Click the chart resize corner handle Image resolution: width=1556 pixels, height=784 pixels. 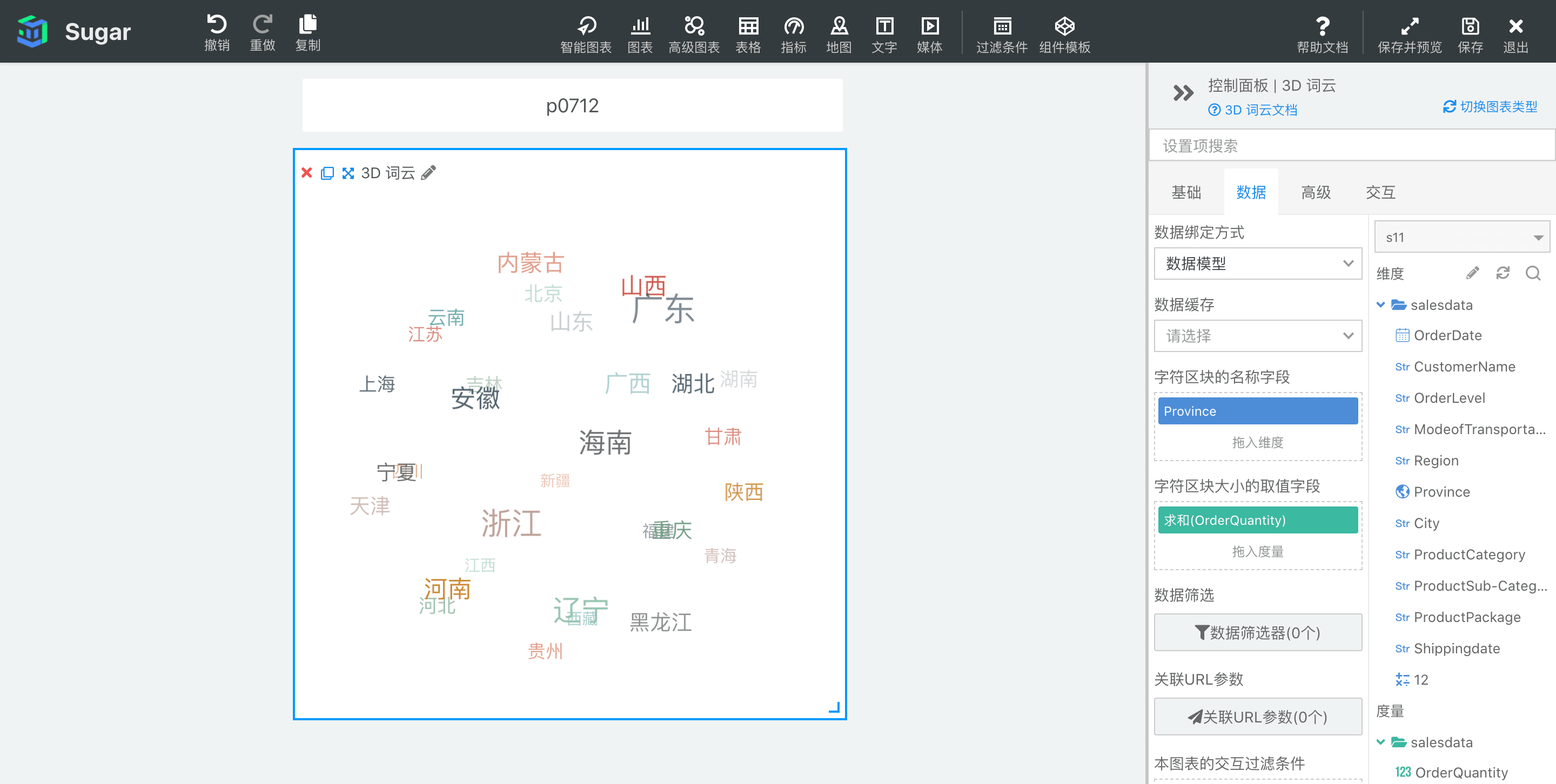click(x=834, y=707)
